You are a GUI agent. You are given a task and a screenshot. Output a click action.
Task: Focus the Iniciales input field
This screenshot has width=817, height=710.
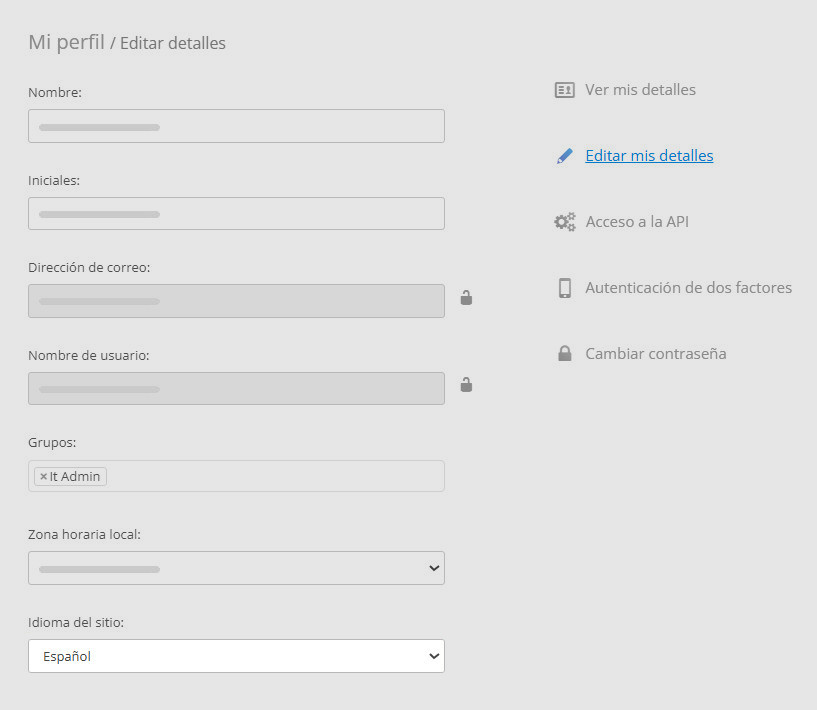(236, 214)
